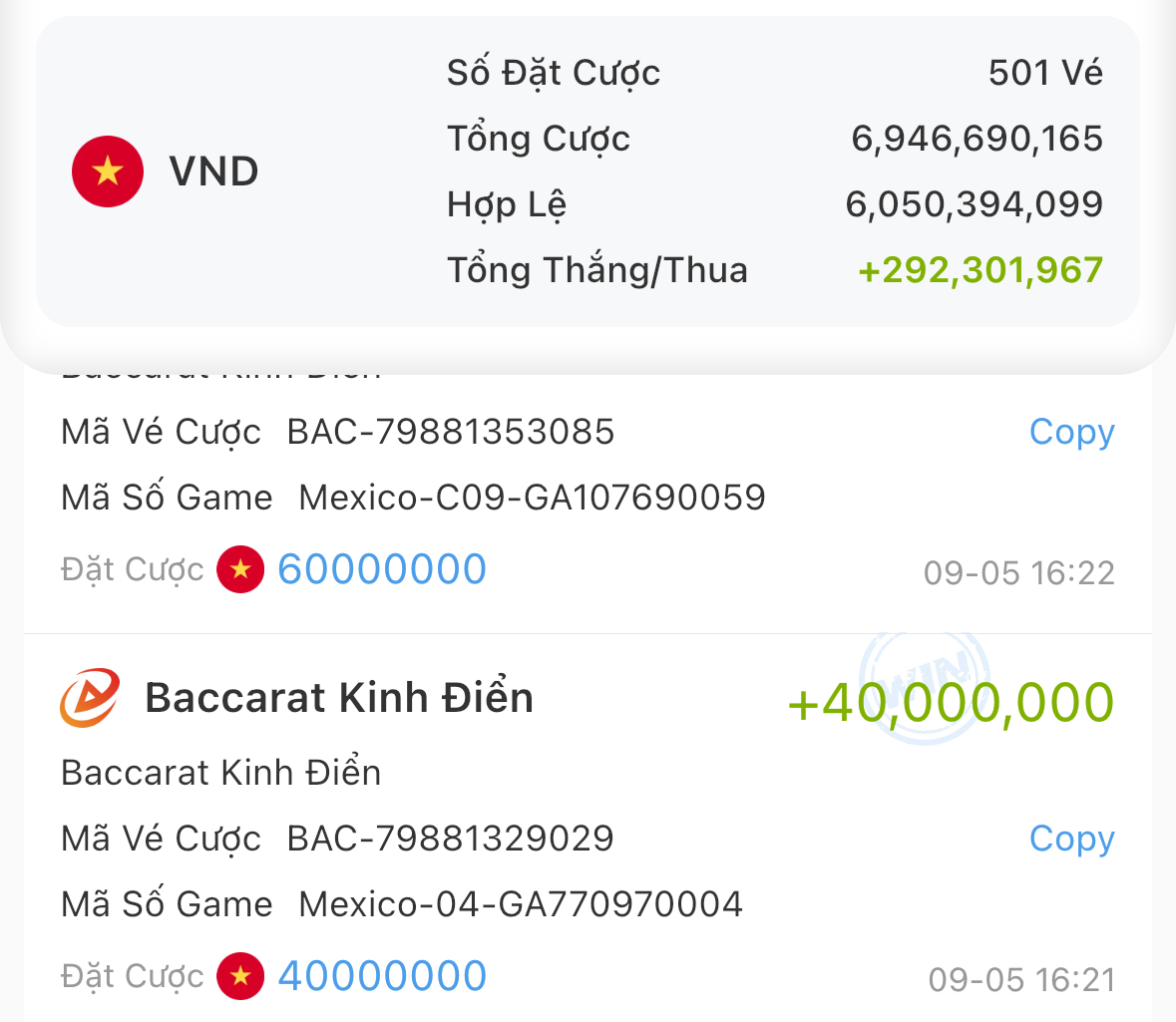Click the flag icon next to 60000000
Screen dimensions: 1176x1022
click(240, 569)
